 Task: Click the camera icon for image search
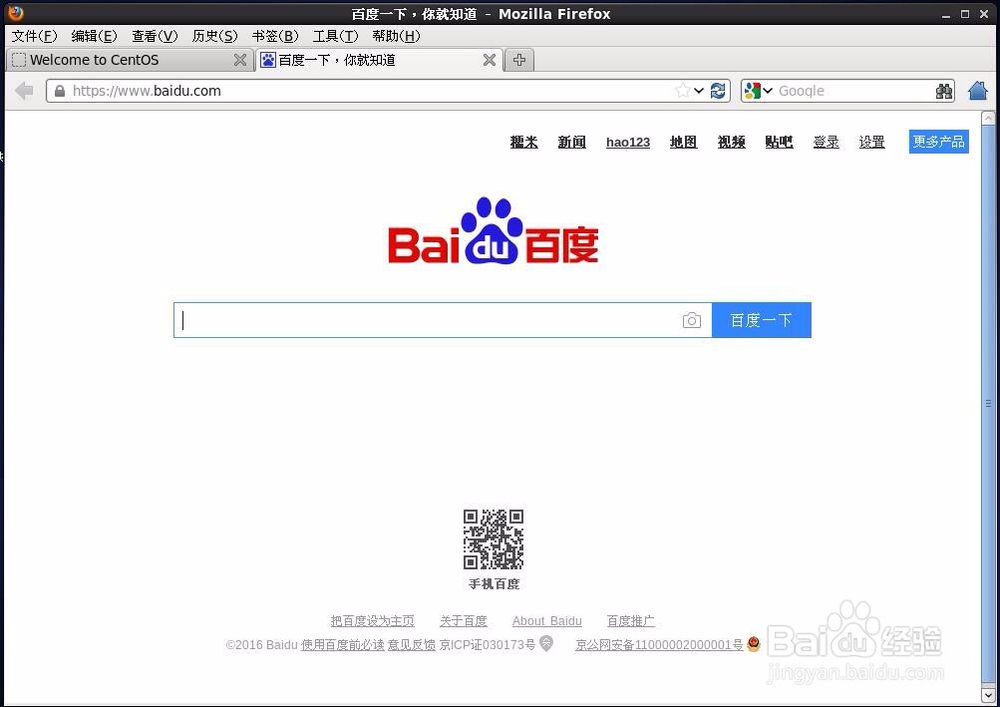692,320
